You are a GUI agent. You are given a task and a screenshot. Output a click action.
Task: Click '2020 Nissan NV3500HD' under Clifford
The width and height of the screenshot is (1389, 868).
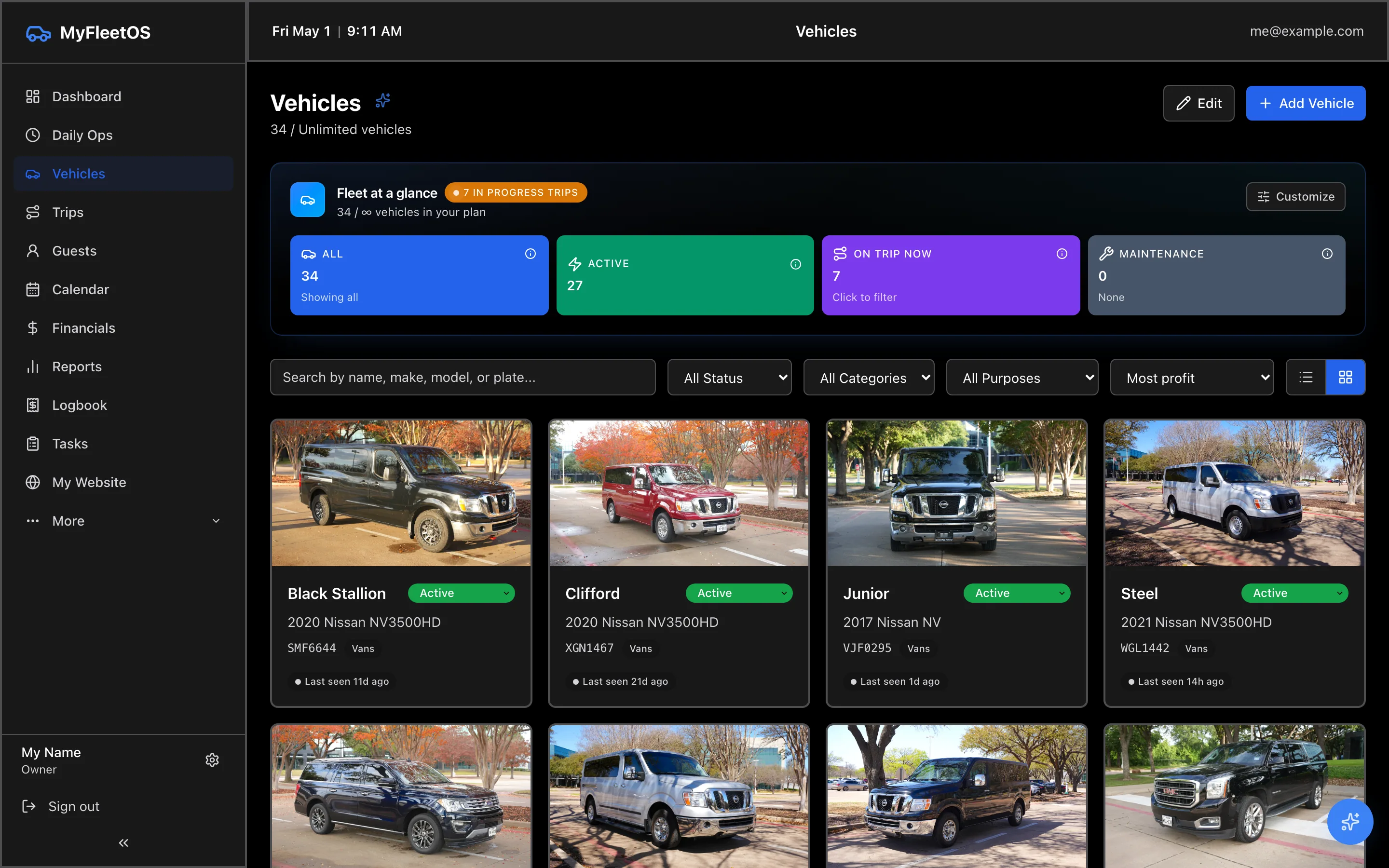click(x=642, y=622)
